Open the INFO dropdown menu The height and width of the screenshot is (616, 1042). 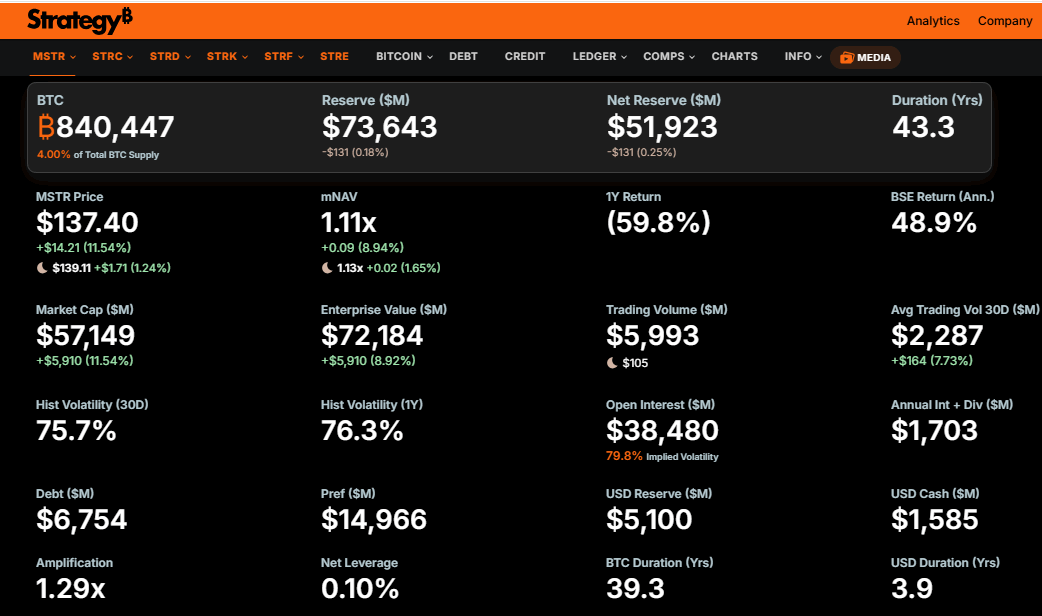803,56
